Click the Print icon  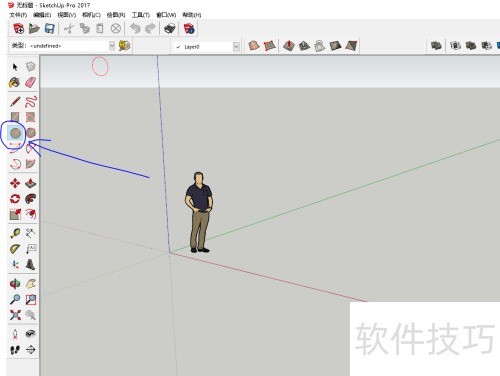click(x=170, y=29)
